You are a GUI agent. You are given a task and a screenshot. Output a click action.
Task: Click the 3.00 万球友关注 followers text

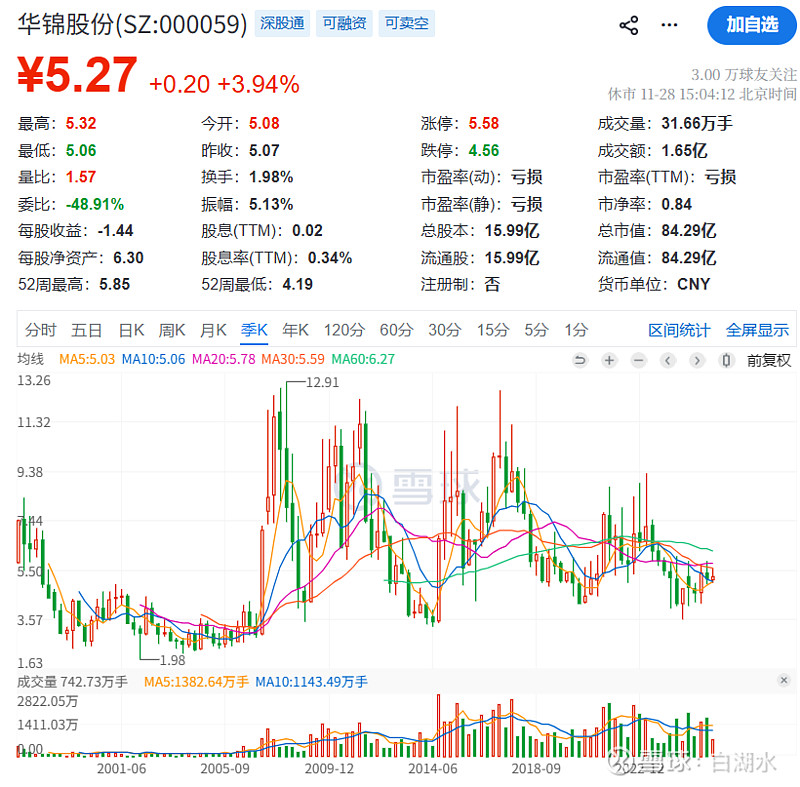(743, 74)
